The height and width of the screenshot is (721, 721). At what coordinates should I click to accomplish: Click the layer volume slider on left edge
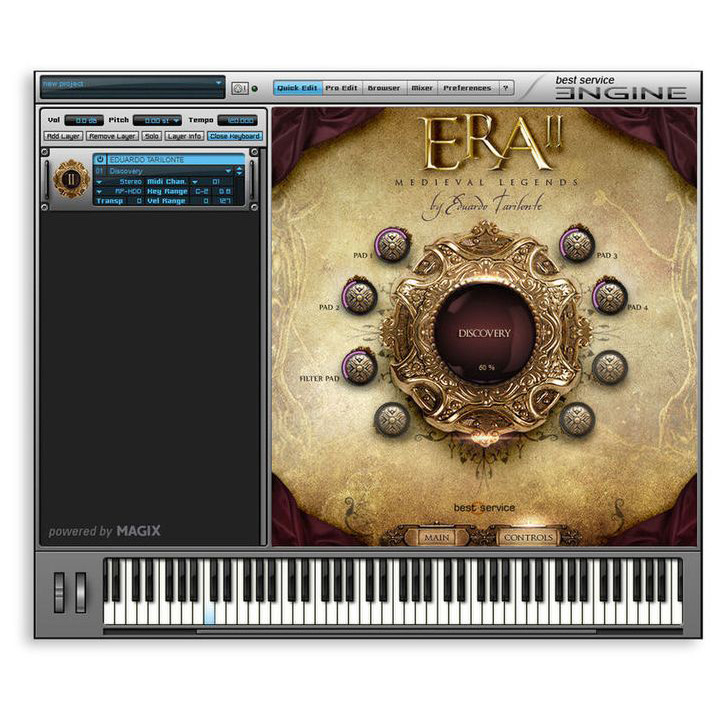pyautogui.click(x=45, y=179)
